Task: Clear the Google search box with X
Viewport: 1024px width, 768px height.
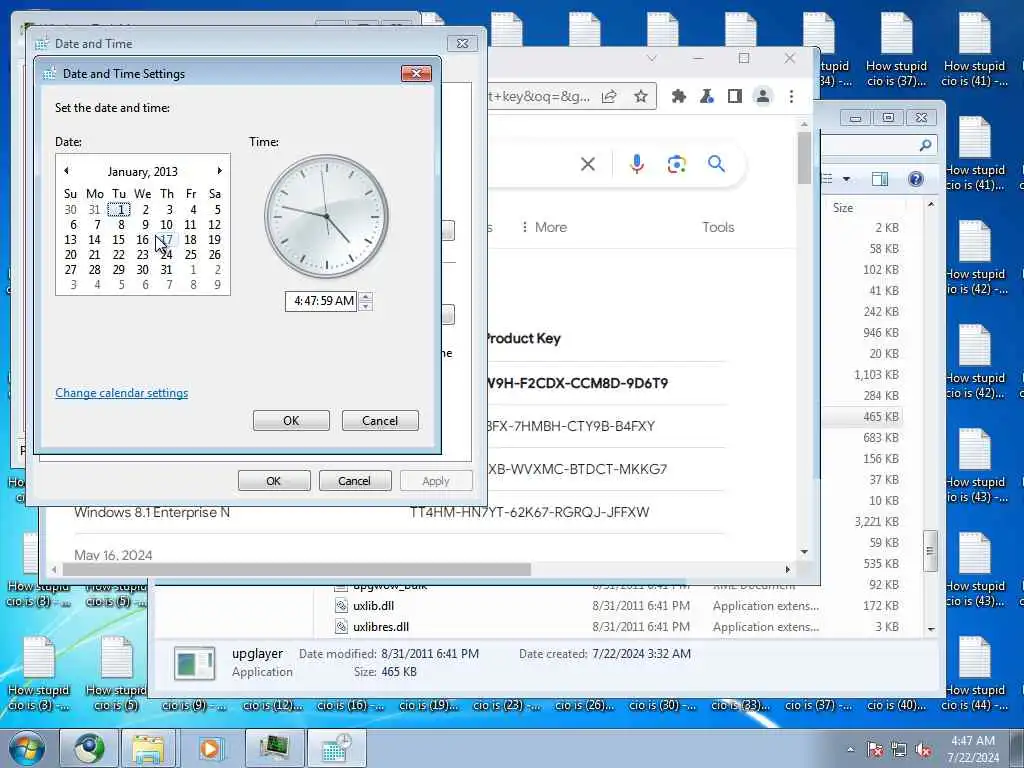Action: [x=588, y=164]
